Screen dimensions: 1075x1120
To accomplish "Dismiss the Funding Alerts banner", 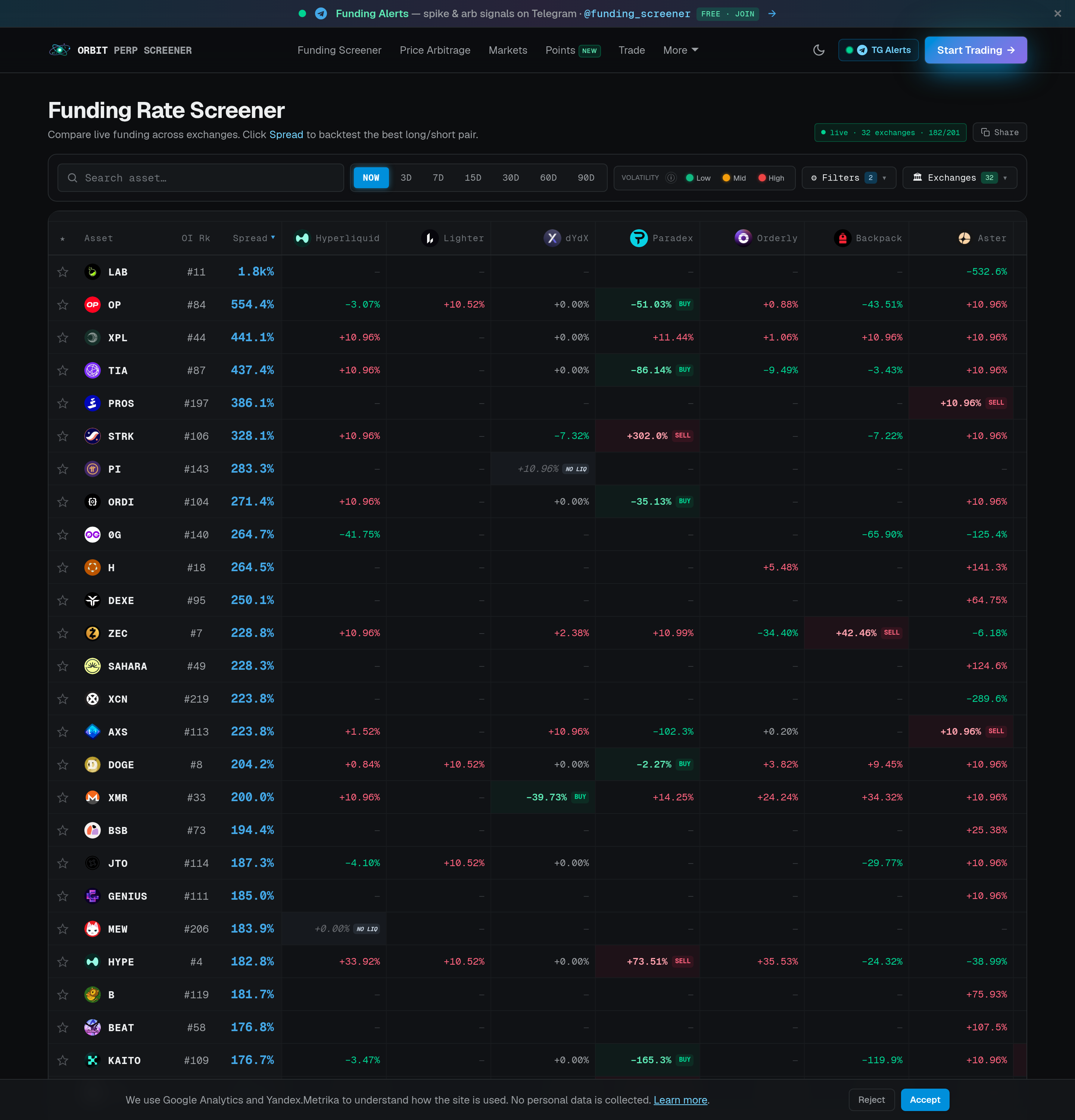I will click(x=1057, y=14).
